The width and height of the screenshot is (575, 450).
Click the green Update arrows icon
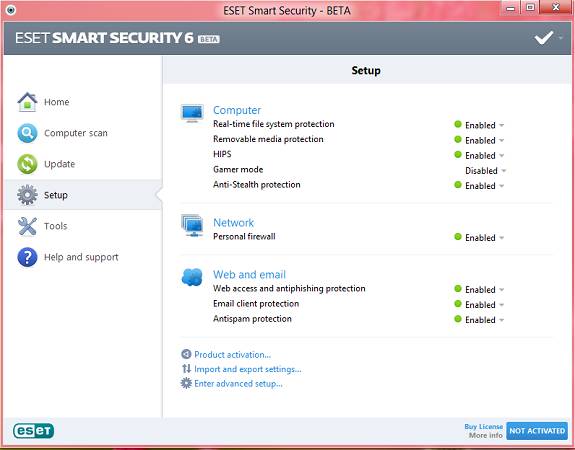coord(27,164)
